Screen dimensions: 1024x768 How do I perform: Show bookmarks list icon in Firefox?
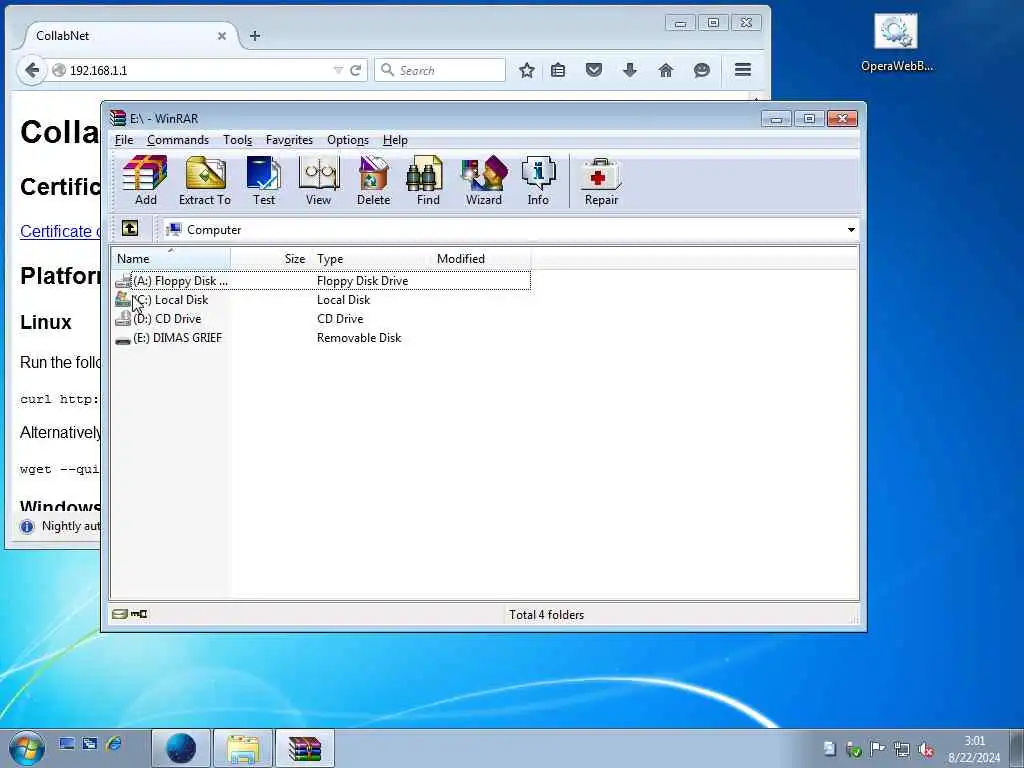[x=558, y=70]
